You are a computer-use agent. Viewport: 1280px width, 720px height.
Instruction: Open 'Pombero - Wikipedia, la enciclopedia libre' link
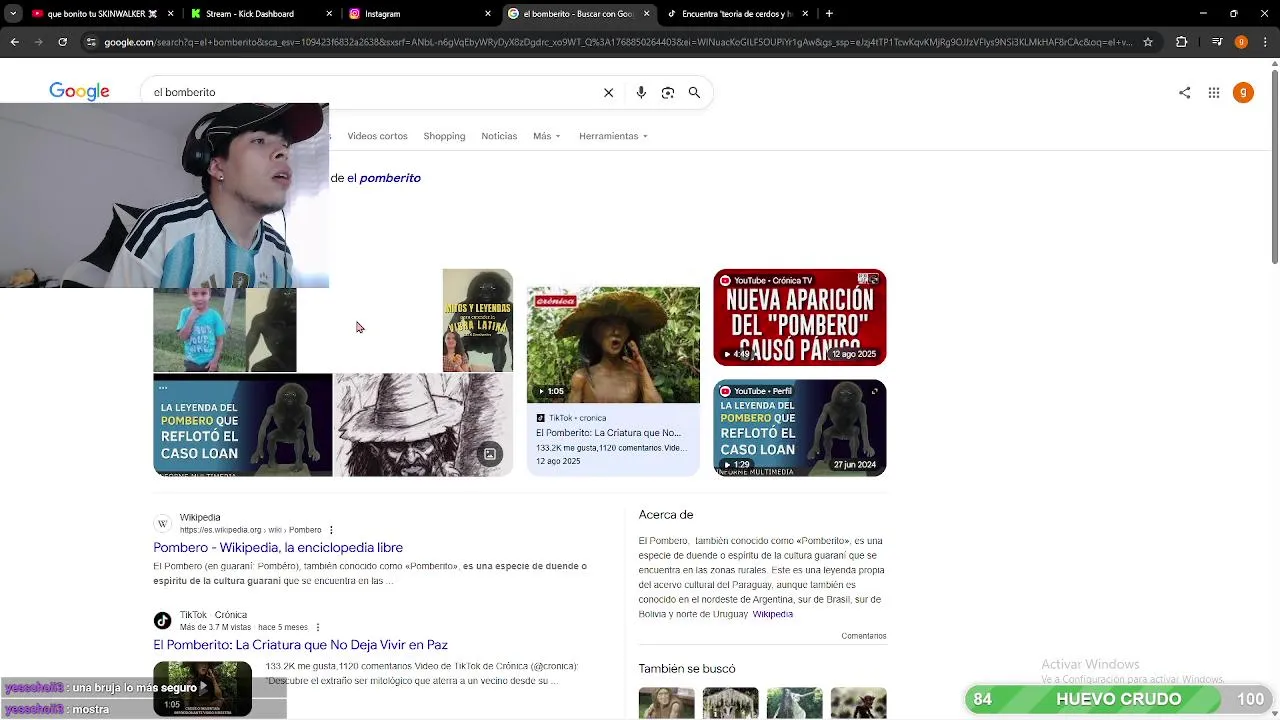tap(278, 547)
